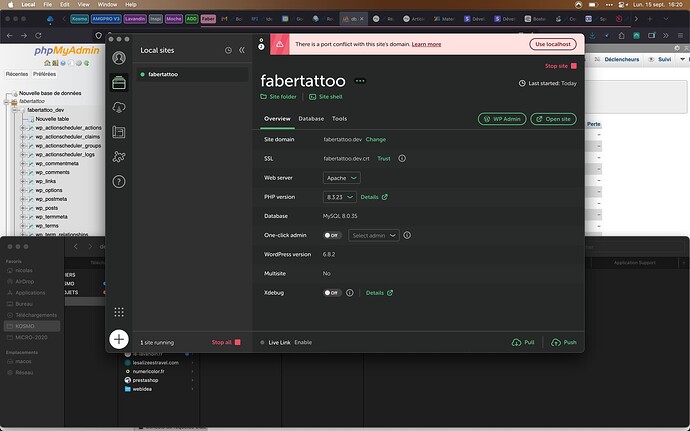Image resolution: width=690 pixels, height=431 pixels.
Task: Open the fabertattoo three-dot options menu
Action: (x=360, y=81)
